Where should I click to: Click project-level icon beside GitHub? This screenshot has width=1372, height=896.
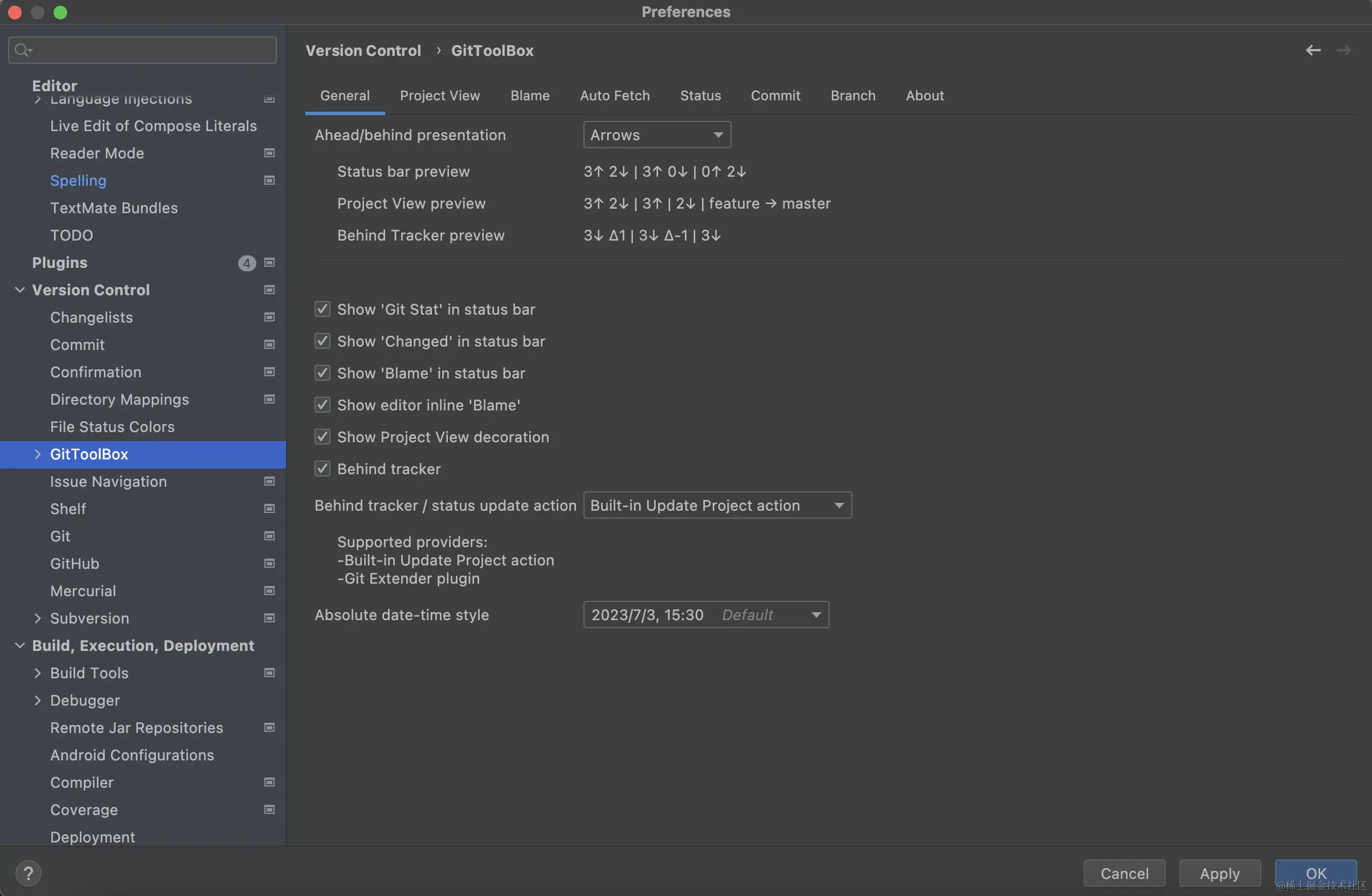(269, 563)
